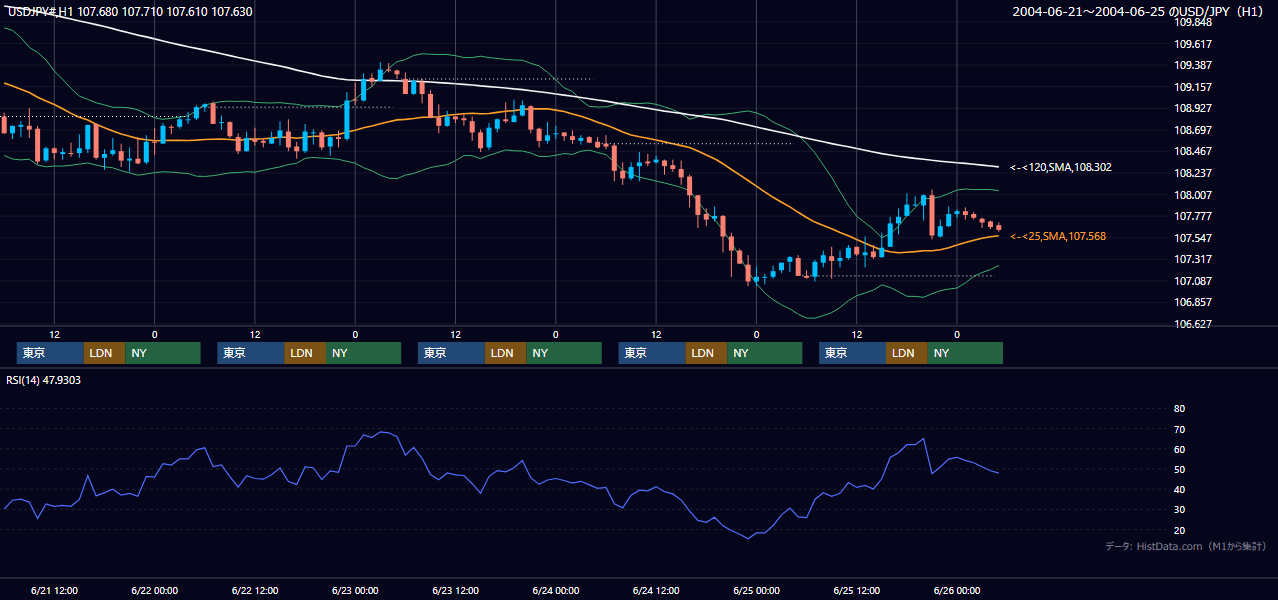Select the RSI(14) 47.9303 indicator label

click(x=44, y=380)
